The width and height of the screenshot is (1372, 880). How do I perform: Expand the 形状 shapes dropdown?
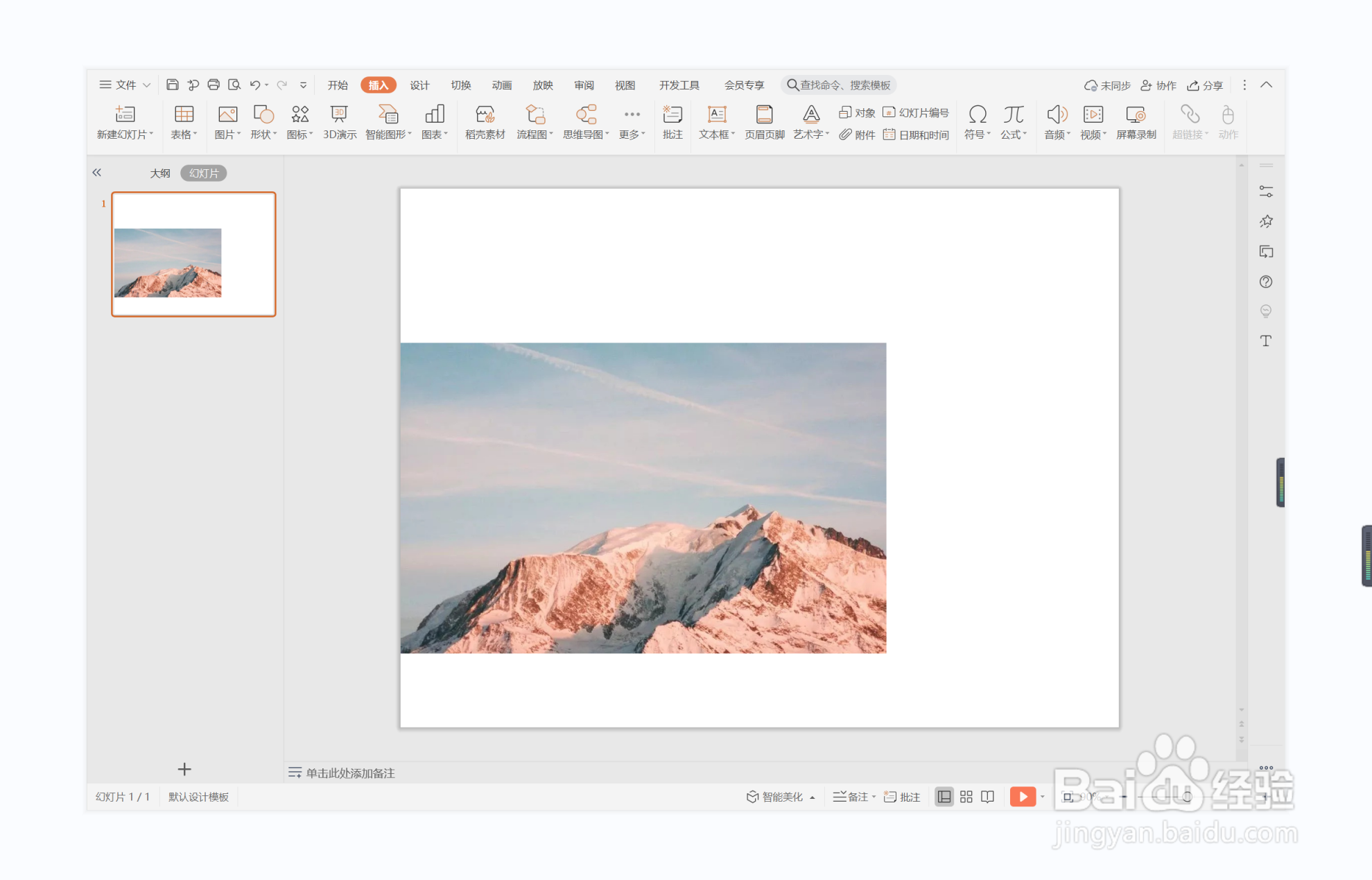(263, 135)
